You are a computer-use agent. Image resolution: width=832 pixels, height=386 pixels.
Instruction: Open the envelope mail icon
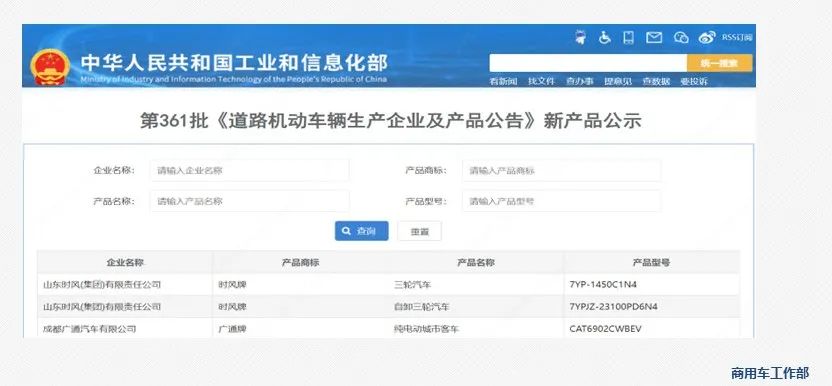654,37
